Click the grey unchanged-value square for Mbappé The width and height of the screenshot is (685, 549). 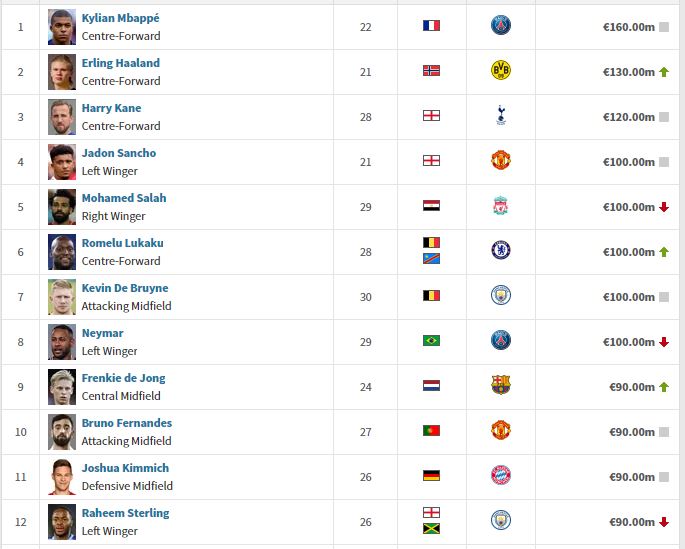pyautogui.click(x=664, y=27)
